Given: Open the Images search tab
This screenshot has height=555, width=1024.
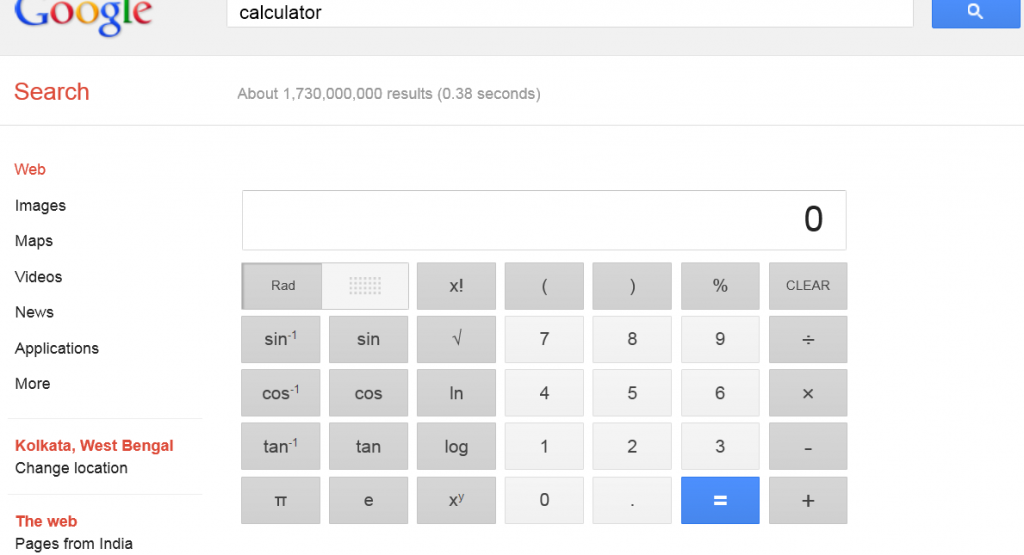Looking at the screenshot, I should point(40,206).
